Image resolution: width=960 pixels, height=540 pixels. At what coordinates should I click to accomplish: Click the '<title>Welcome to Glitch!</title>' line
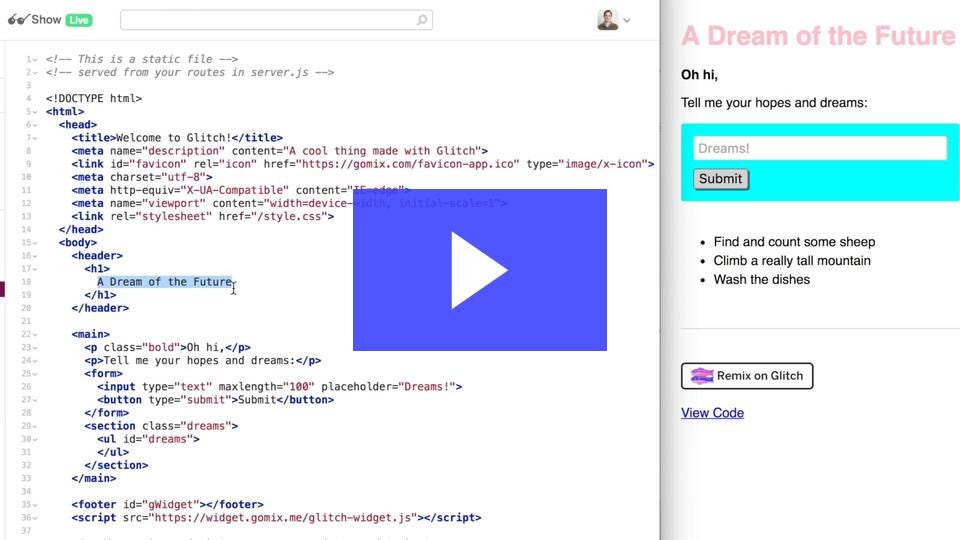(x=177, y=138)
